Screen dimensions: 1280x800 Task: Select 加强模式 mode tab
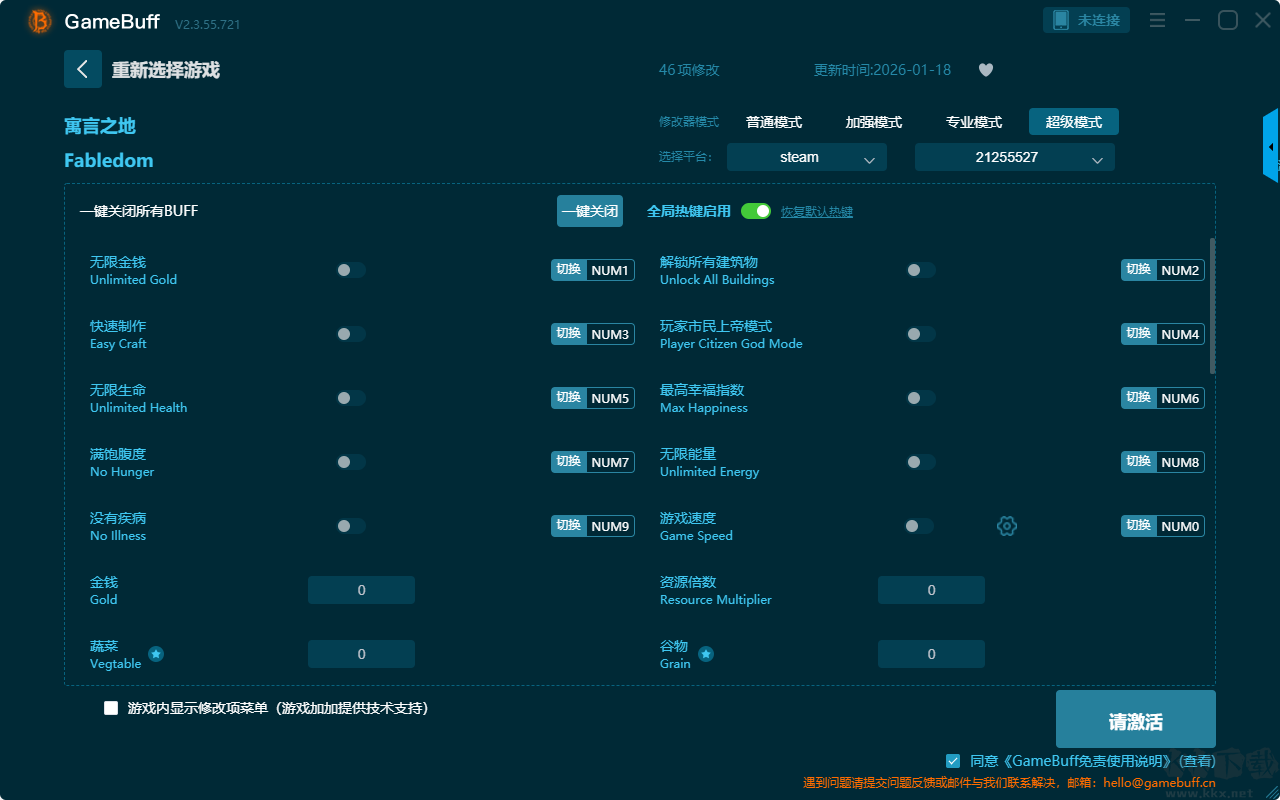click(x=874, y=122)
